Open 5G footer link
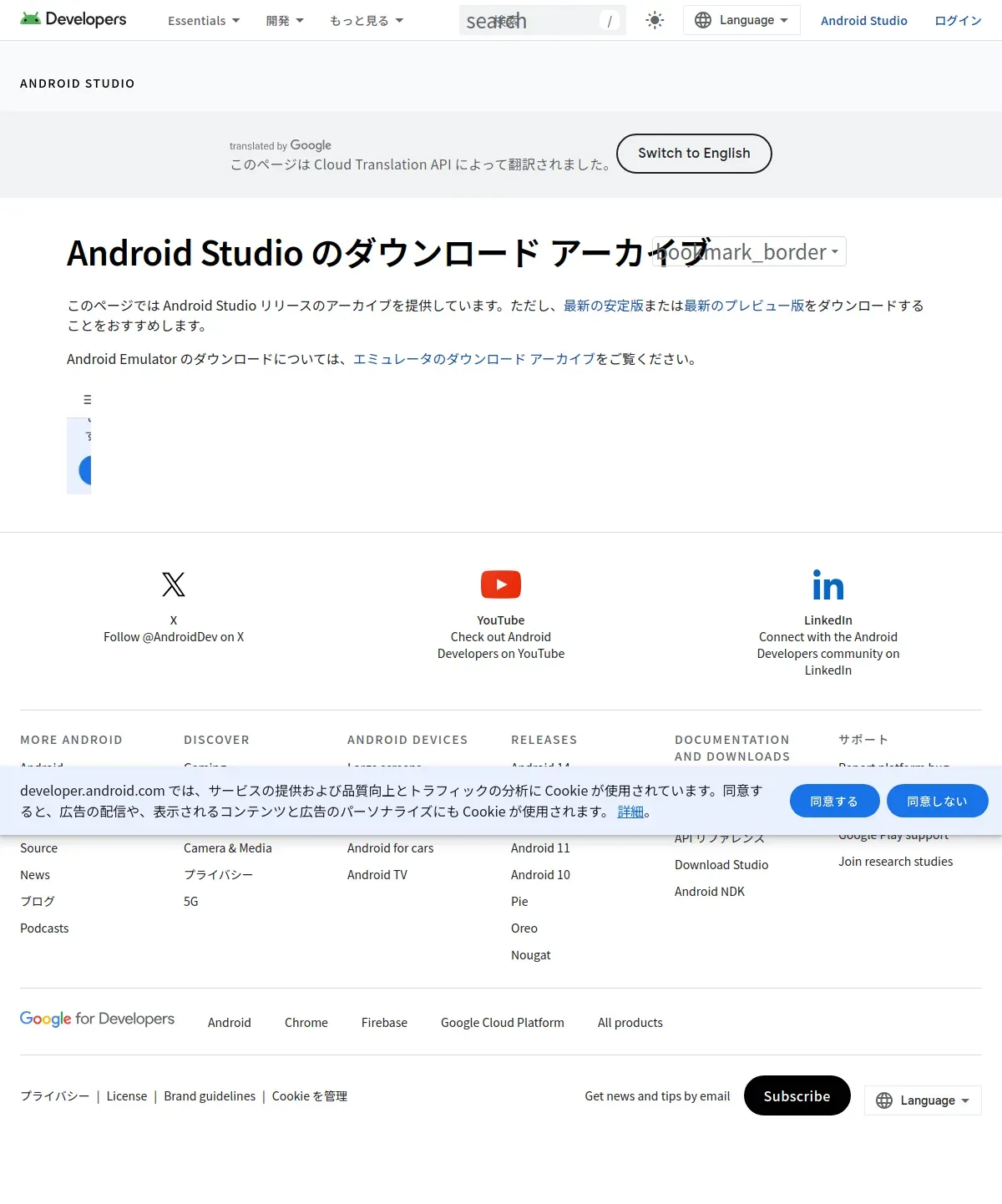 191,902
